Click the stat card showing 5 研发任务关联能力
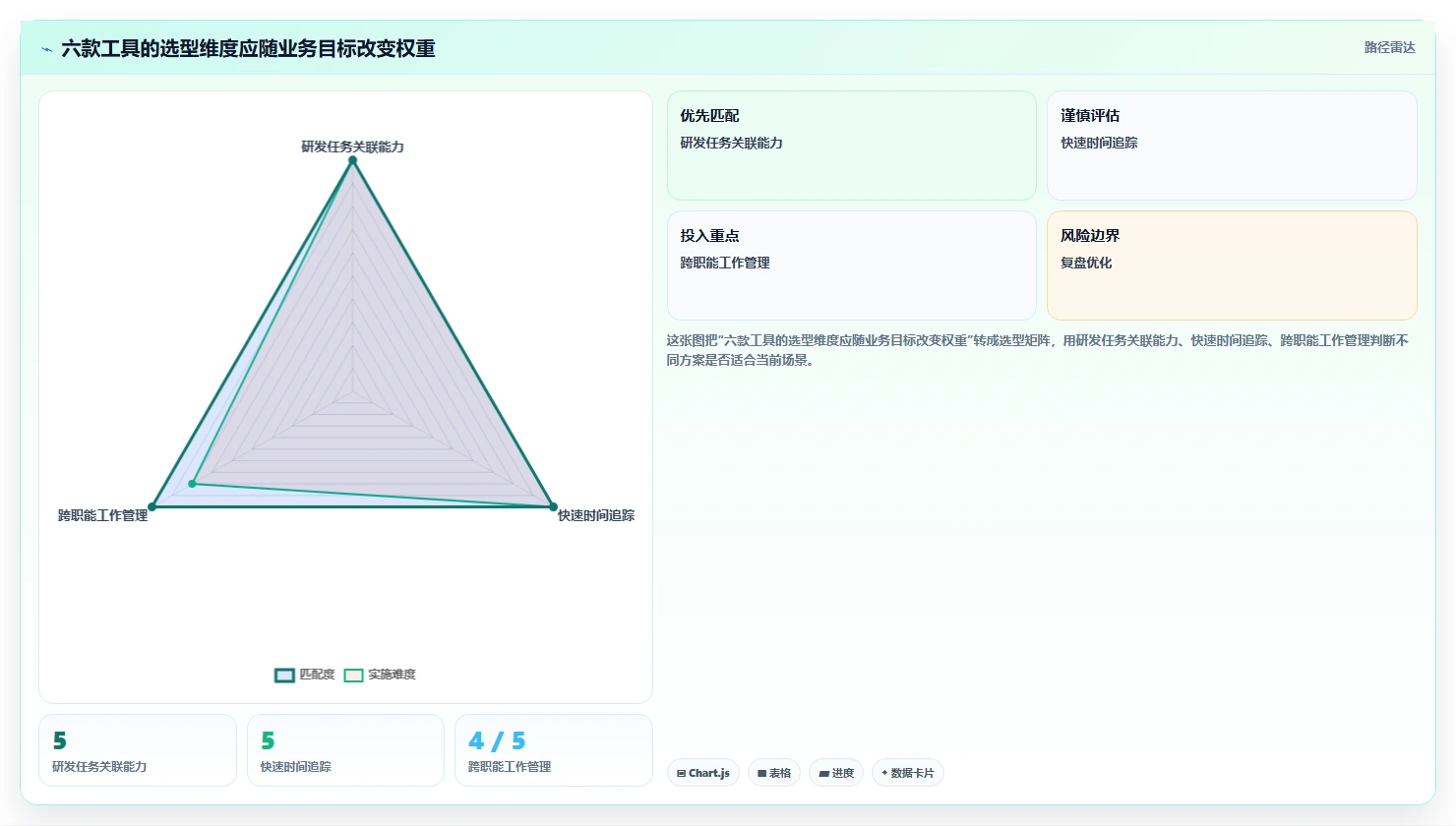This screenshot has width=1456, height=826. pyautogui.click(x=138, y=750)
